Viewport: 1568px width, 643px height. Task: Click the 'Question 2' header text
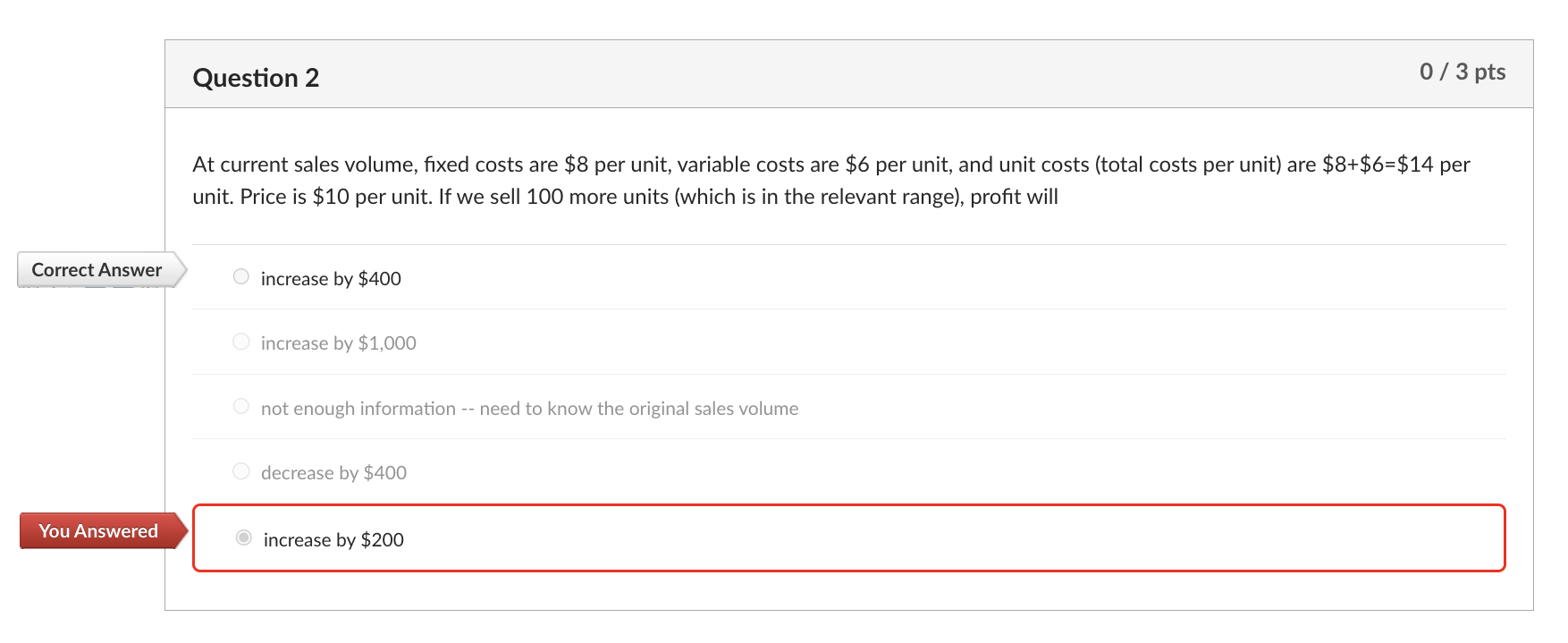click(257, 77)
